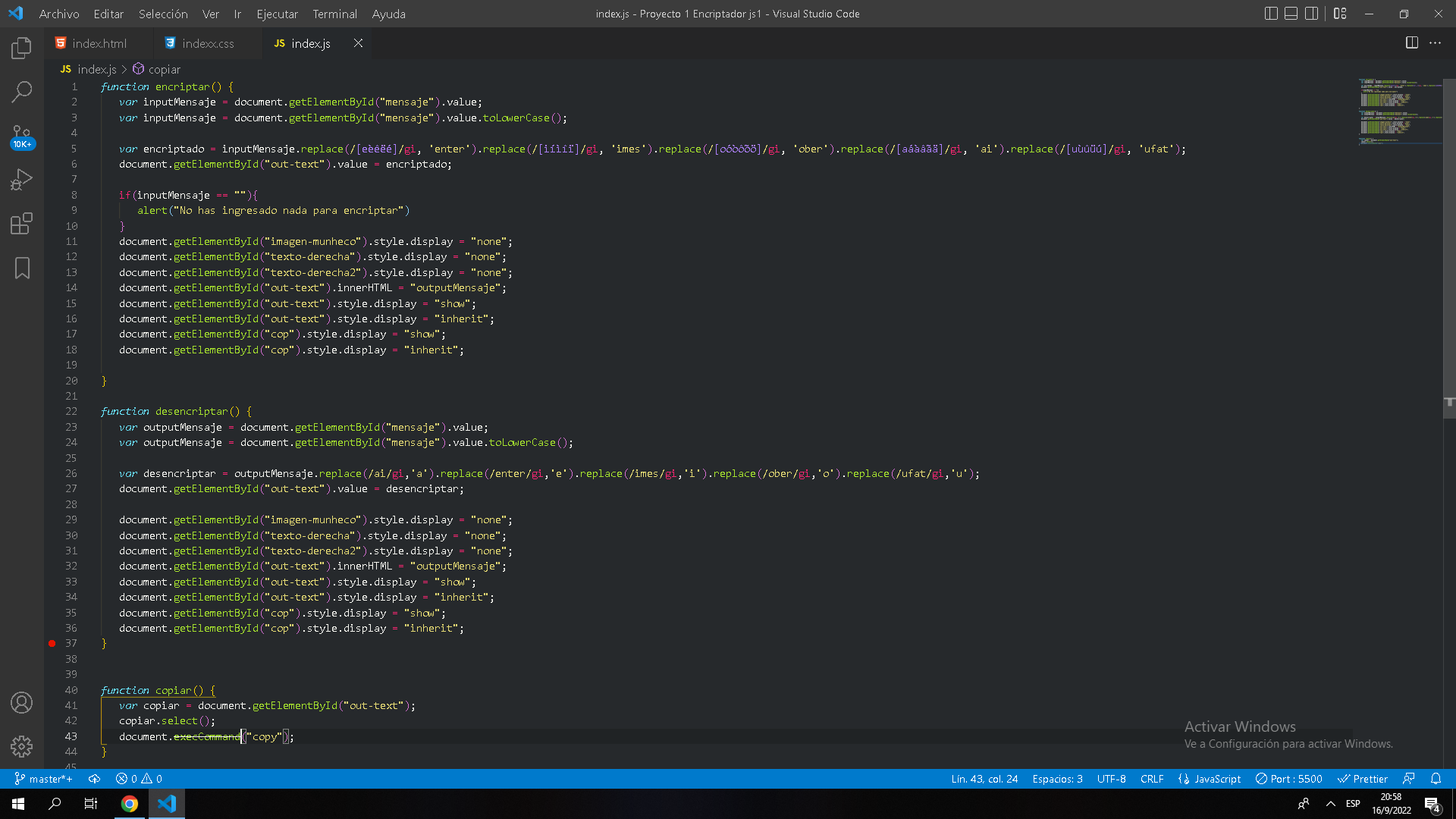Click the Port : 5500 Live Server indicator

coord(1289,779)
